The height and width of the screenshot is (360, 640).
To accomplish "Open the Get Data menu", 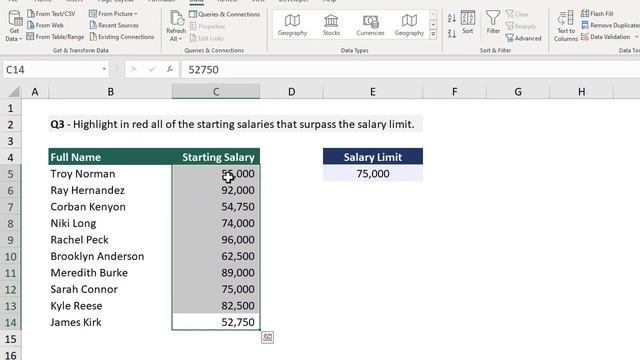I will [14, 26].
